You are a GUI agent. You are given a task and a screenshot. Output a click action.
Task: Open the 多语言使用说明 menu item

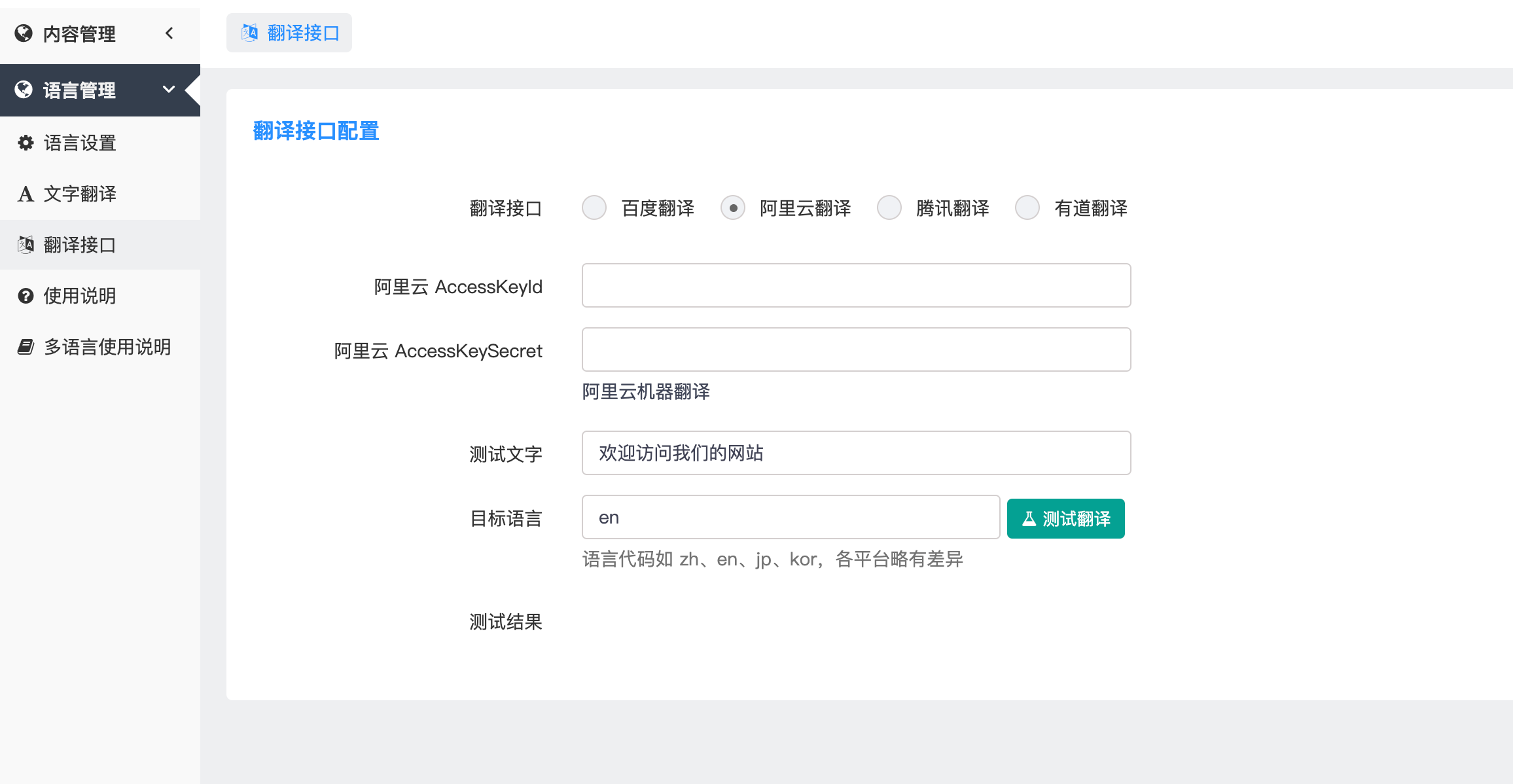point(100,347)
